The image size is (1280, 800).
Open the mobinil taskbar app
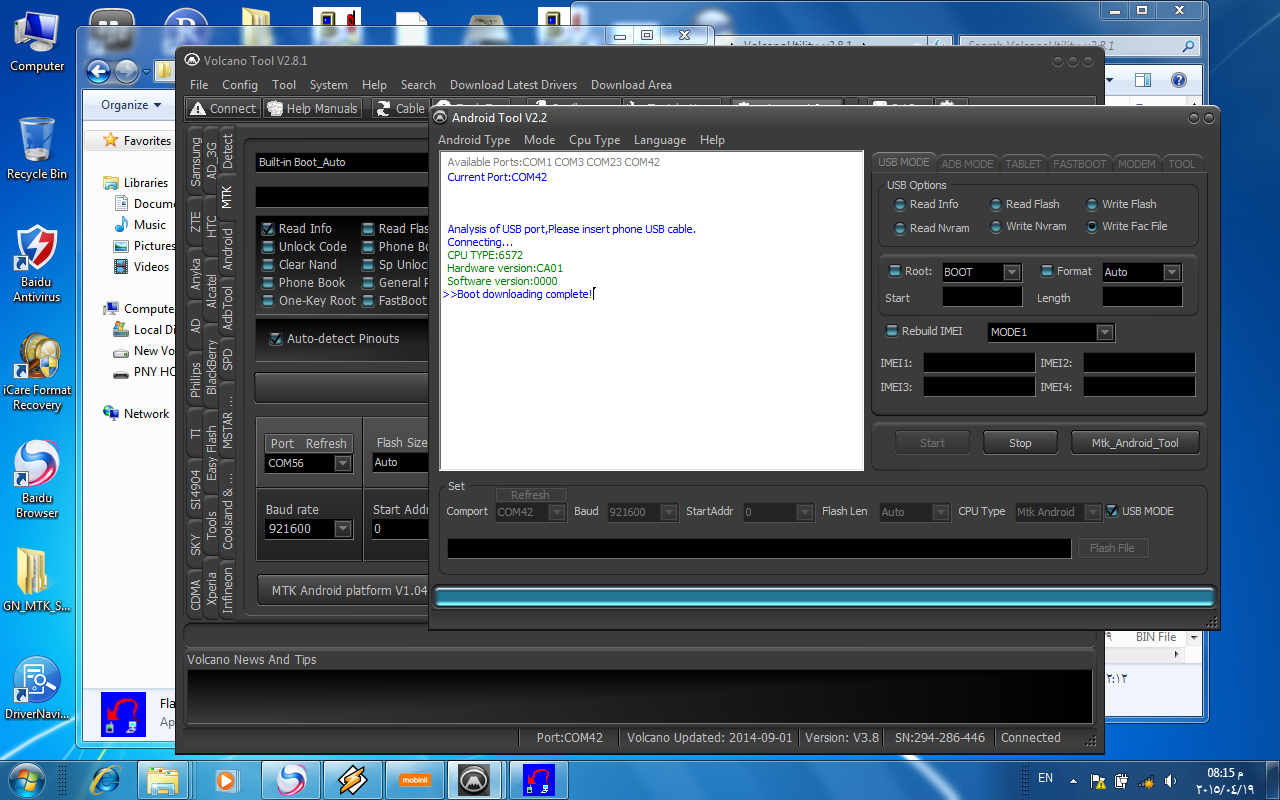point(415,779)
